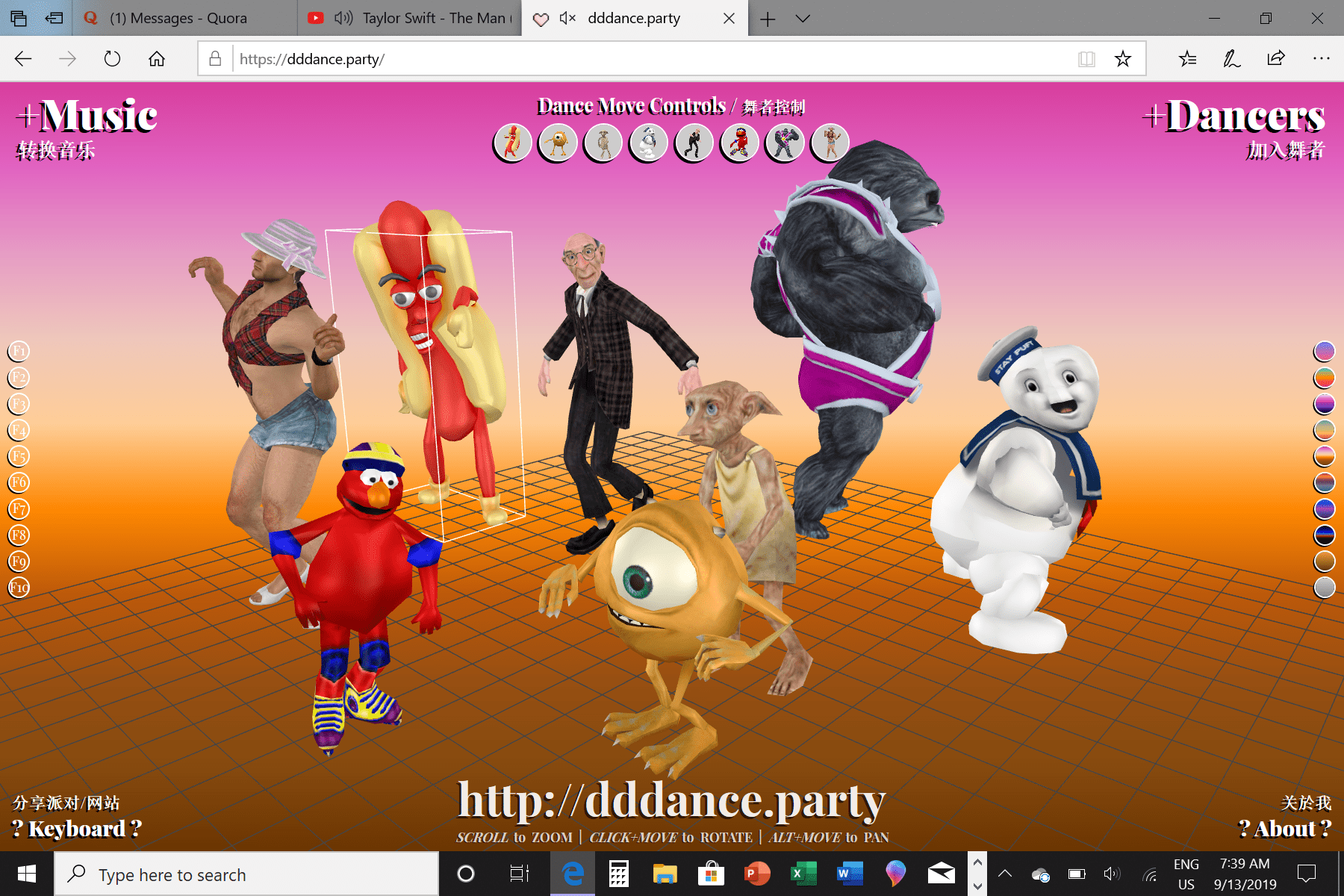Viewport: 1344px width, 896px height.
Task: Select the one-eyed monster dancer control icon
Action: coord(558,142)
